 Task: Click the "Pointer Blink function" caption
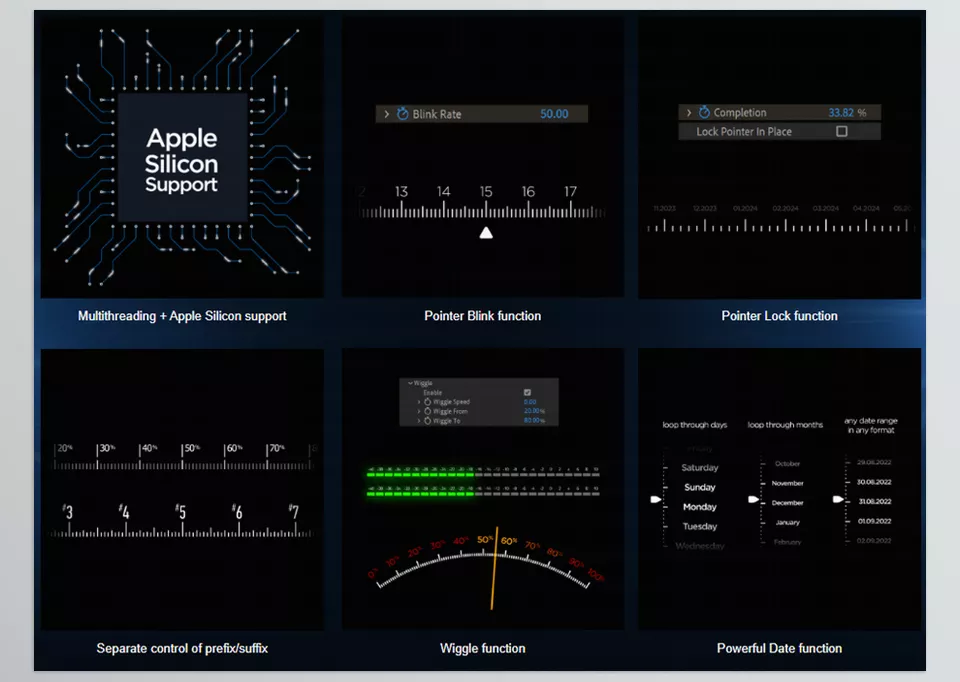point(482,316)
